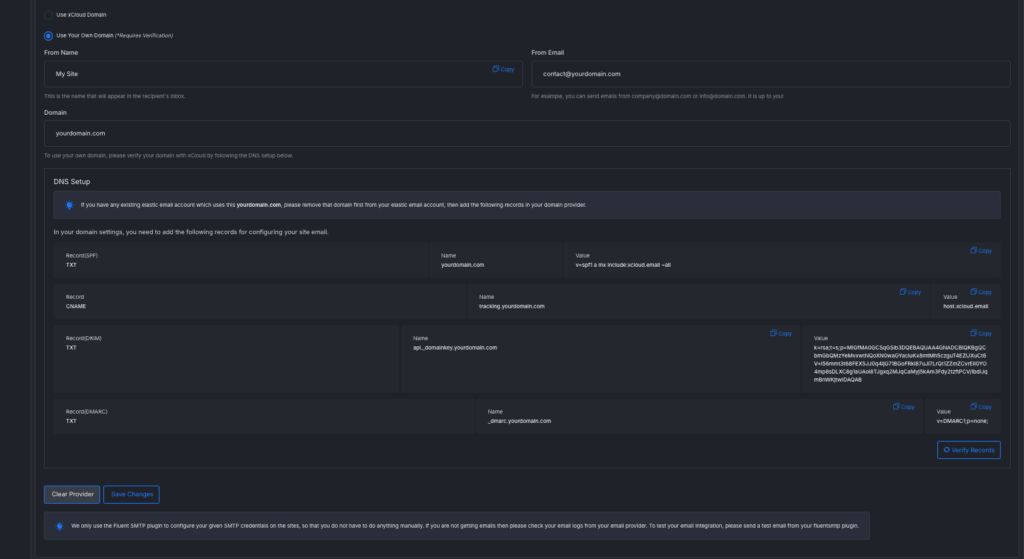This screenshot has width=1024, height=559.
Task: Copy the DKIM record name
Action: pos(780,333)
